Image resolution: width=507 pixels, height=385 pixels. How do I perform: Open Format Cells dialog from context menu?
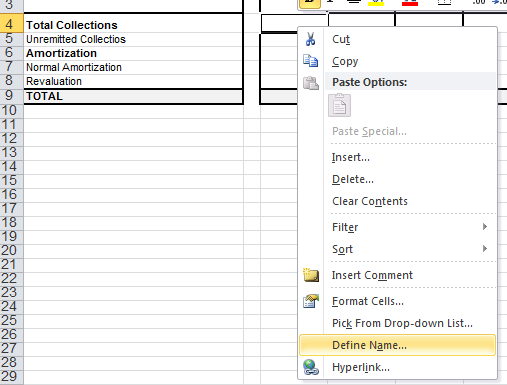tap(368, 301)
